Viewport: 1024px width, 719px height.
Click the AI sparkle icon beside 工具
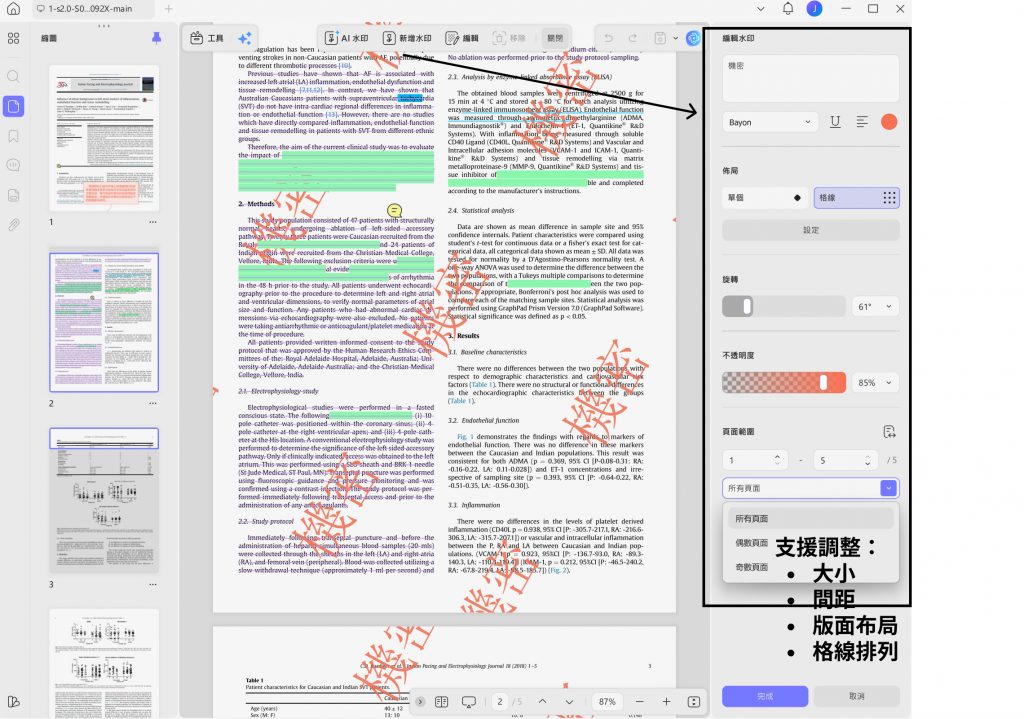(x=245, y=39)
